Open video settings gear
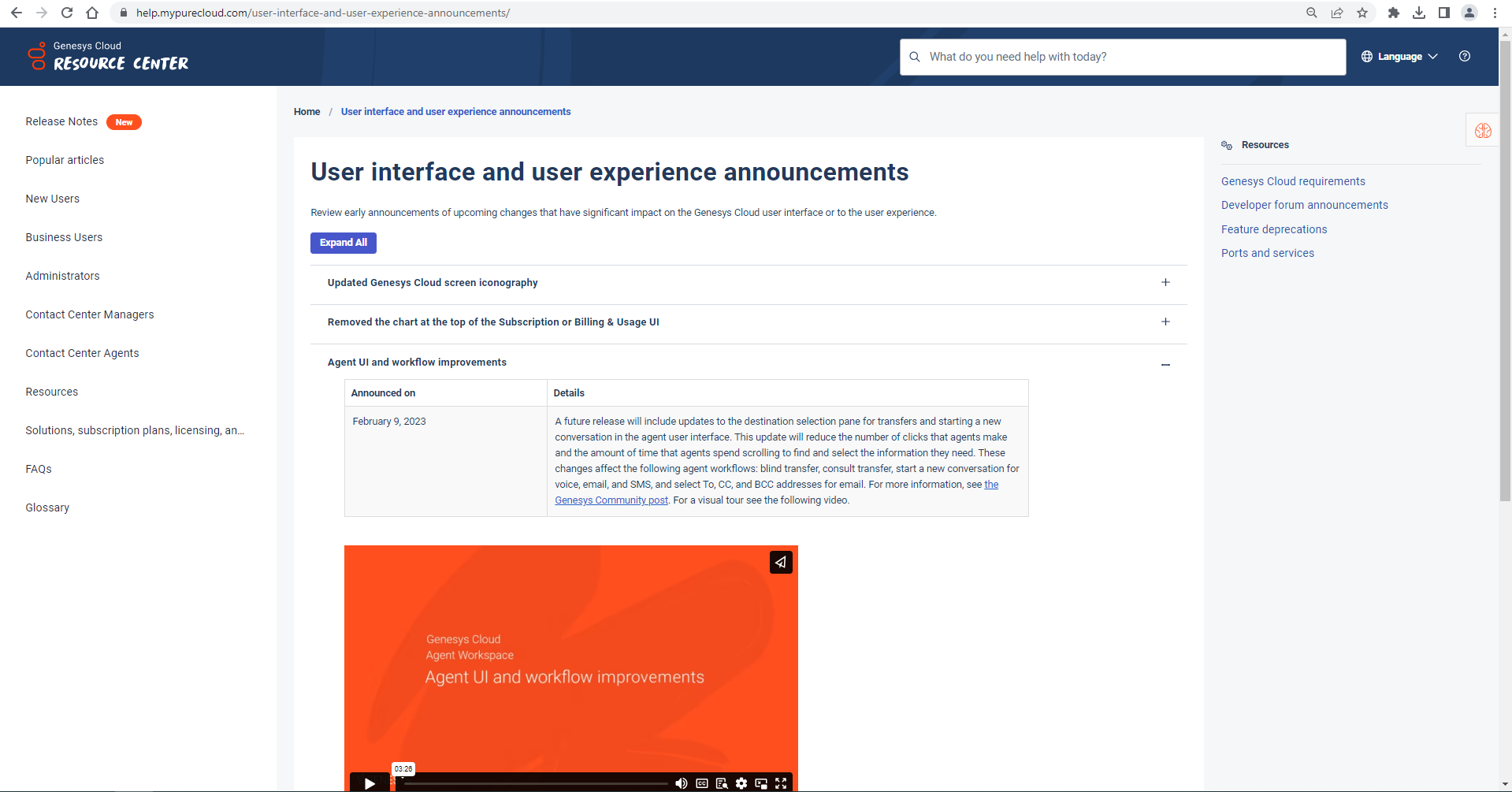Image resolution: width=1512 pixels, height=792 pixels. click(x=741, y=783)
